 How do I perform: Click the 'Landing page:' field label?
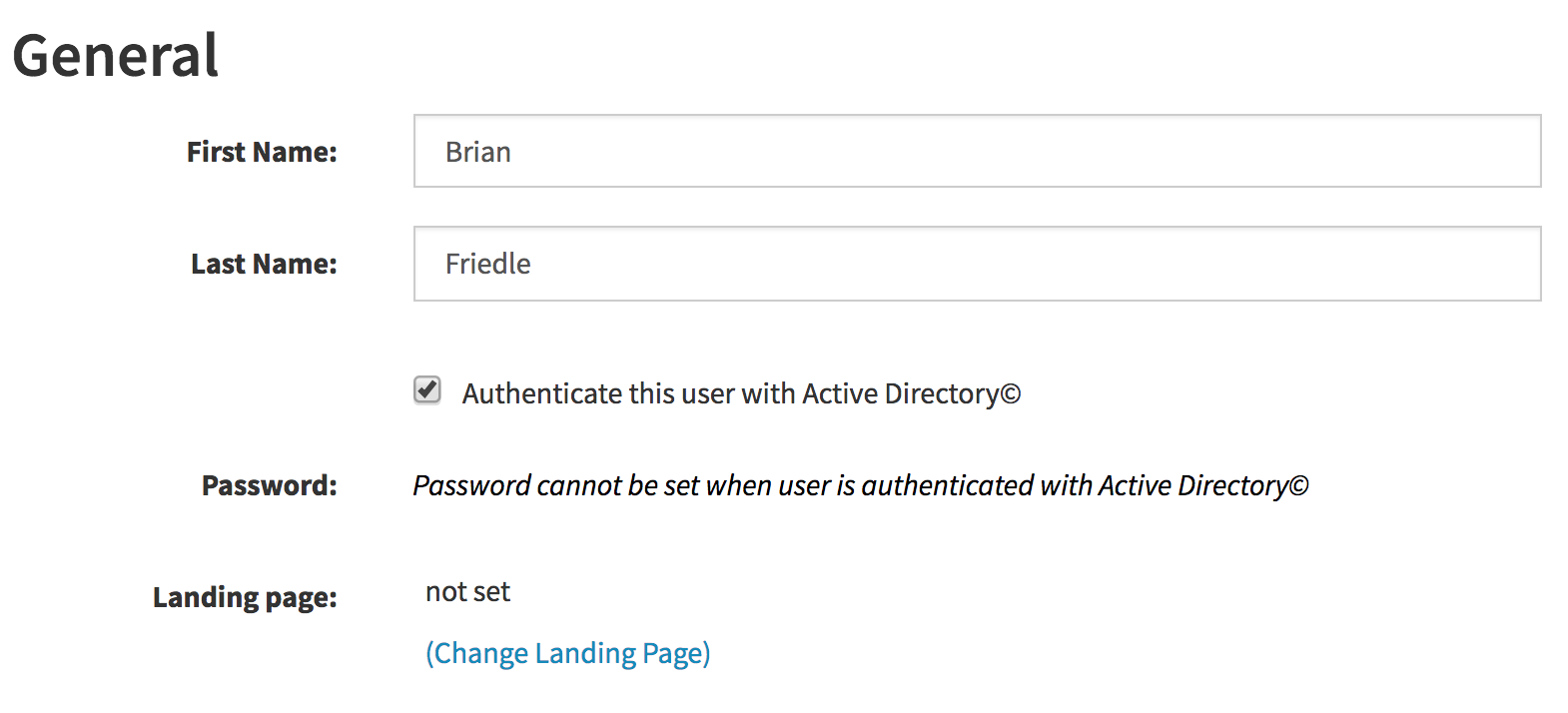click(245, 597)
